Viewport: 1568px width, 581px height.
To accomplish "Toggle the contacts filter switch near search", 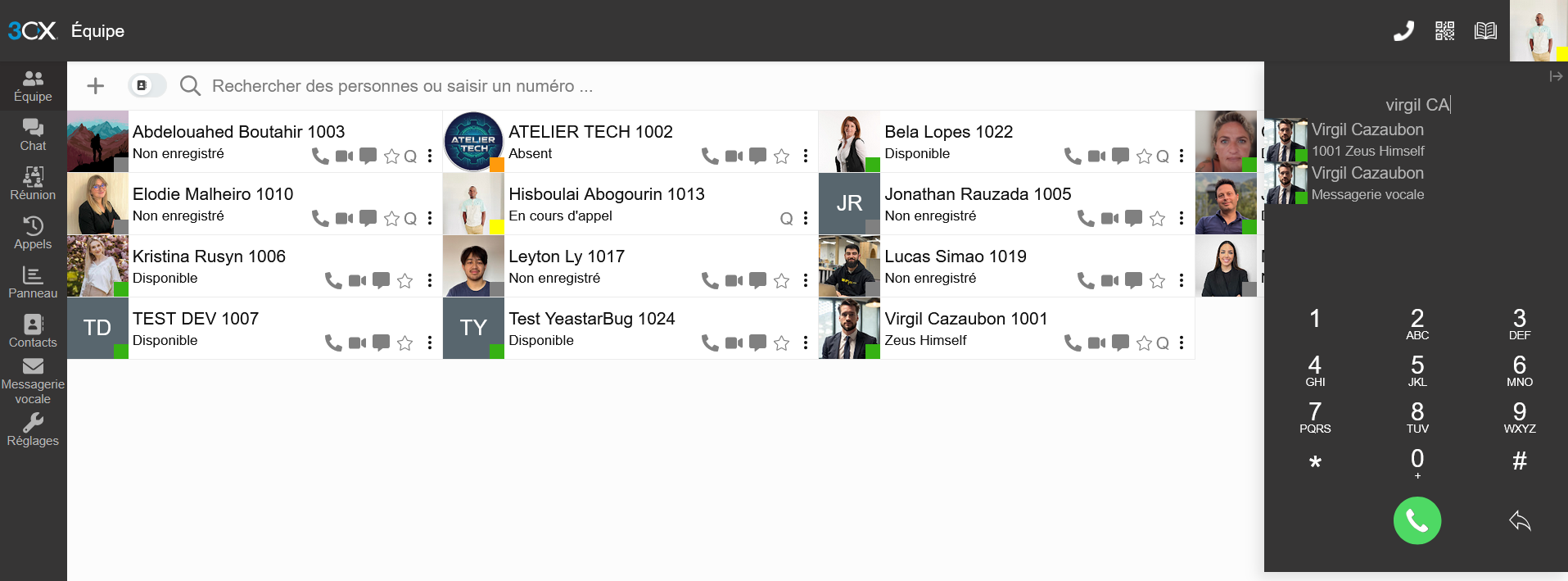I will (x=147, y=85).
